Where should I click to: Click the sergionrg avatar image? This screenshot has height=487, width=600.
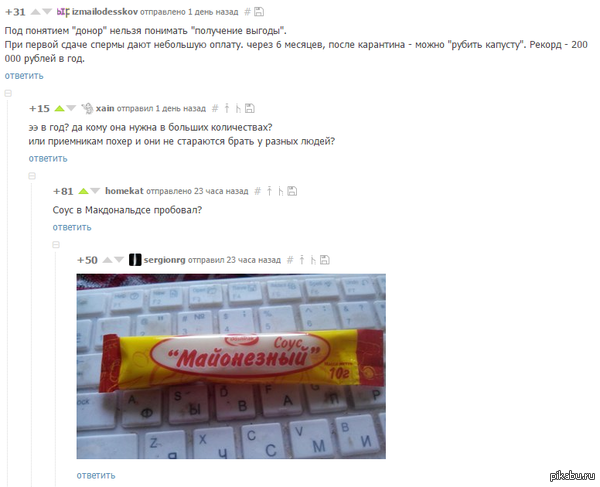(x=135, y=260)
